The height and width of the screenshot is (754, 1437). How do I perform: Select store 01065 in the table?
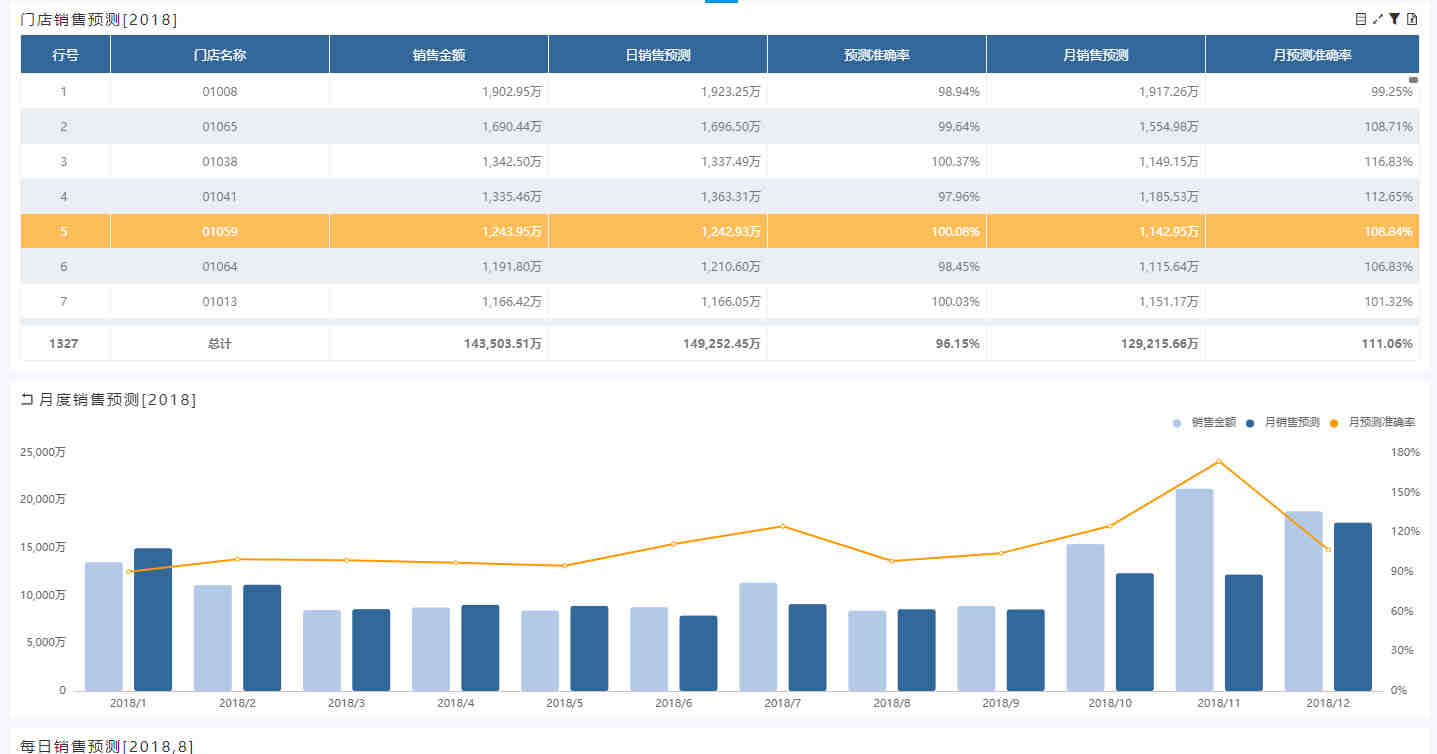pos(220,127)
